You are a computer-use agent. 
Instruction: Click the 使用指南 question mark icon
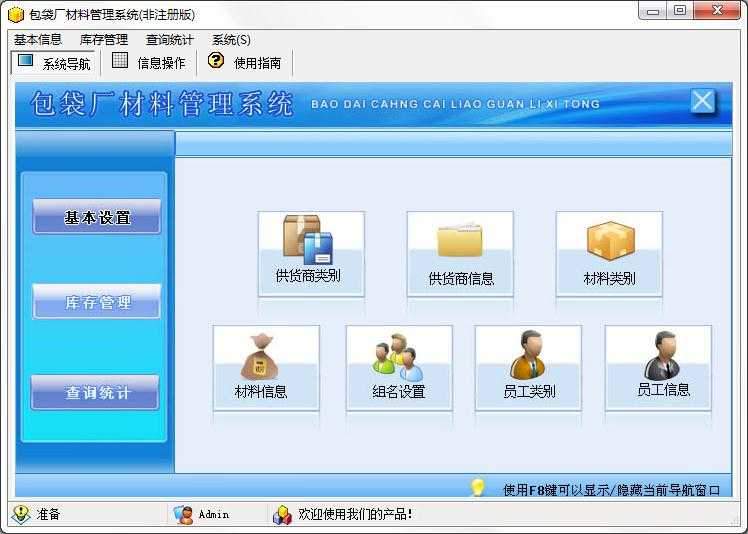point(216,61)
